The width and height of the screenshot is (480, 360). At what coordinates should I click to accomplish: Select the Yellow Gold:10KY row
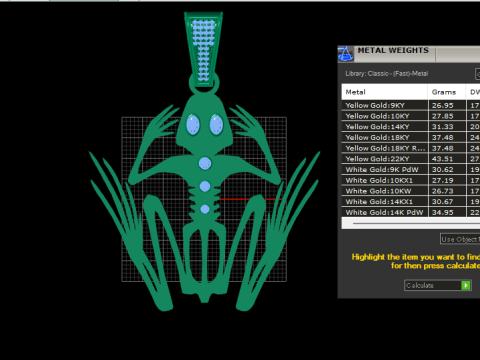(411, 116)
